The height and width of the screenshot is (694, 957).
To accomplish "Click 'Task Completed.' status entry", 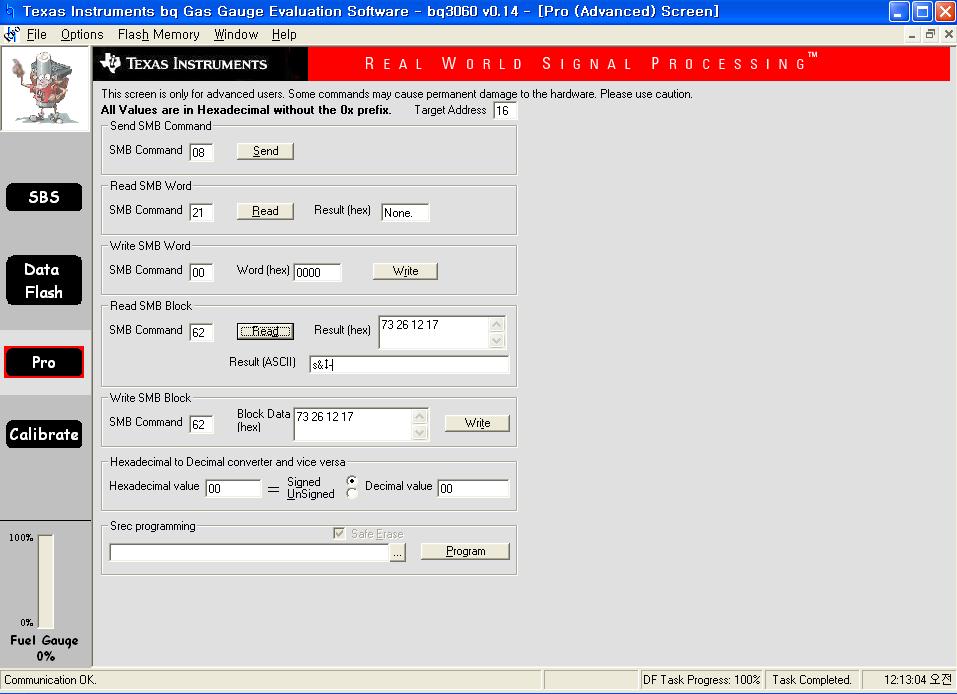I will coord(812,679).
